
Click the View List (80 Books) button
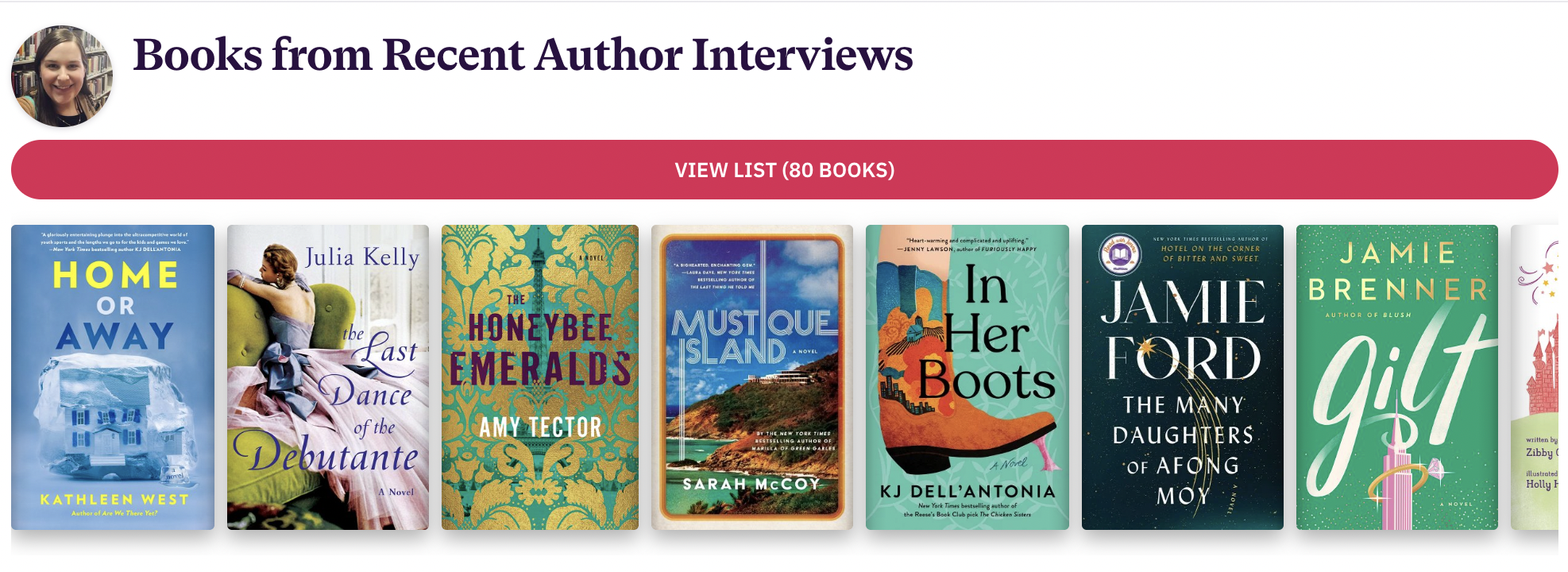click(x=784, y=170)
